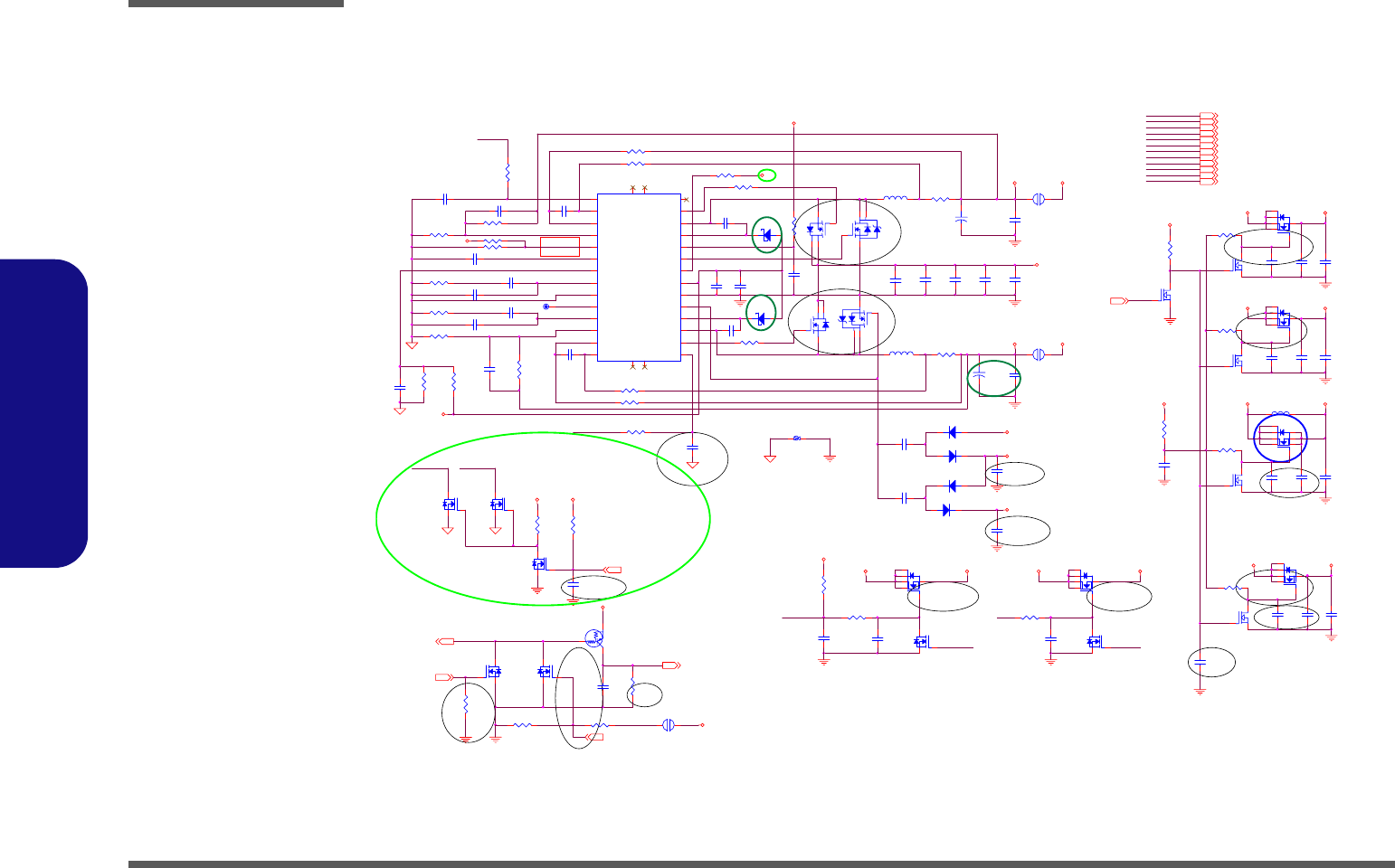Click the blue bullseye marker beside the IC
The width and height of the screenshot is (1395, 868).
tap(546, 307)
